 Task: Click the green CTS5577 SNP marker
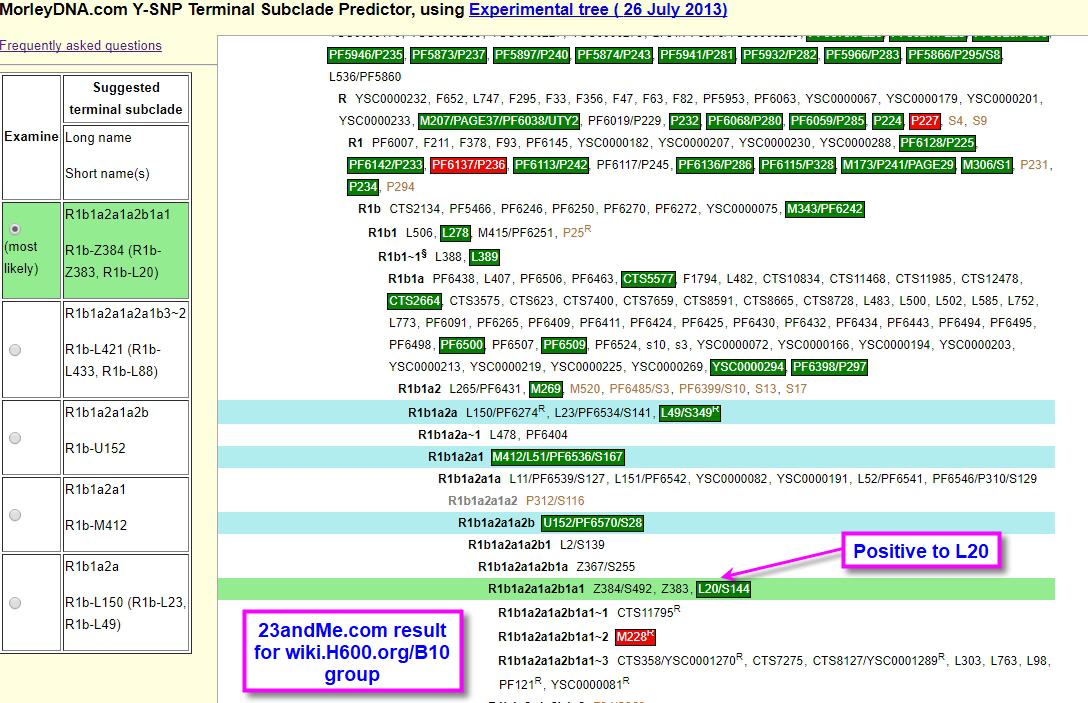point(648,279)
